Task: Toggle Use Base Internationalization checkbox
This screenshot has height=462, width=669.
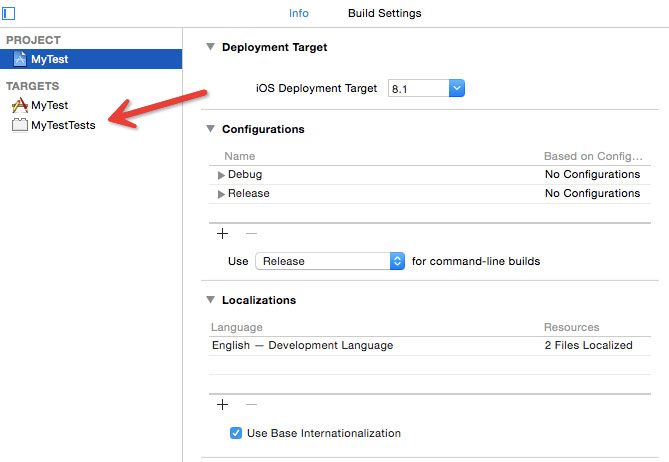Action: point(236,433)
